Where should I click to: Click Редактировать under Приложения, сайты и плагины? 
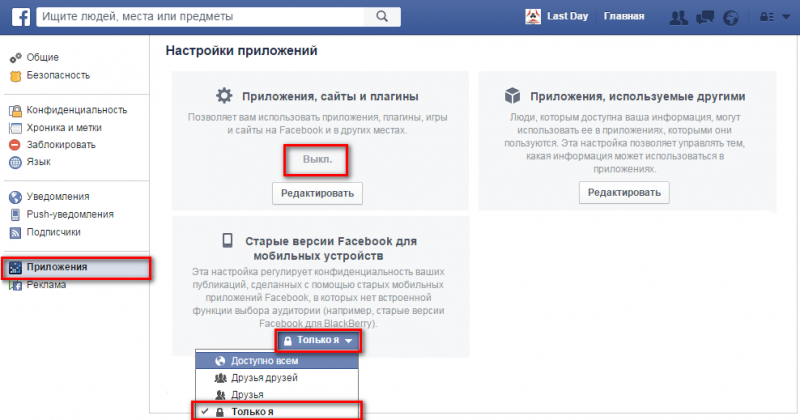tap(317, 193)
